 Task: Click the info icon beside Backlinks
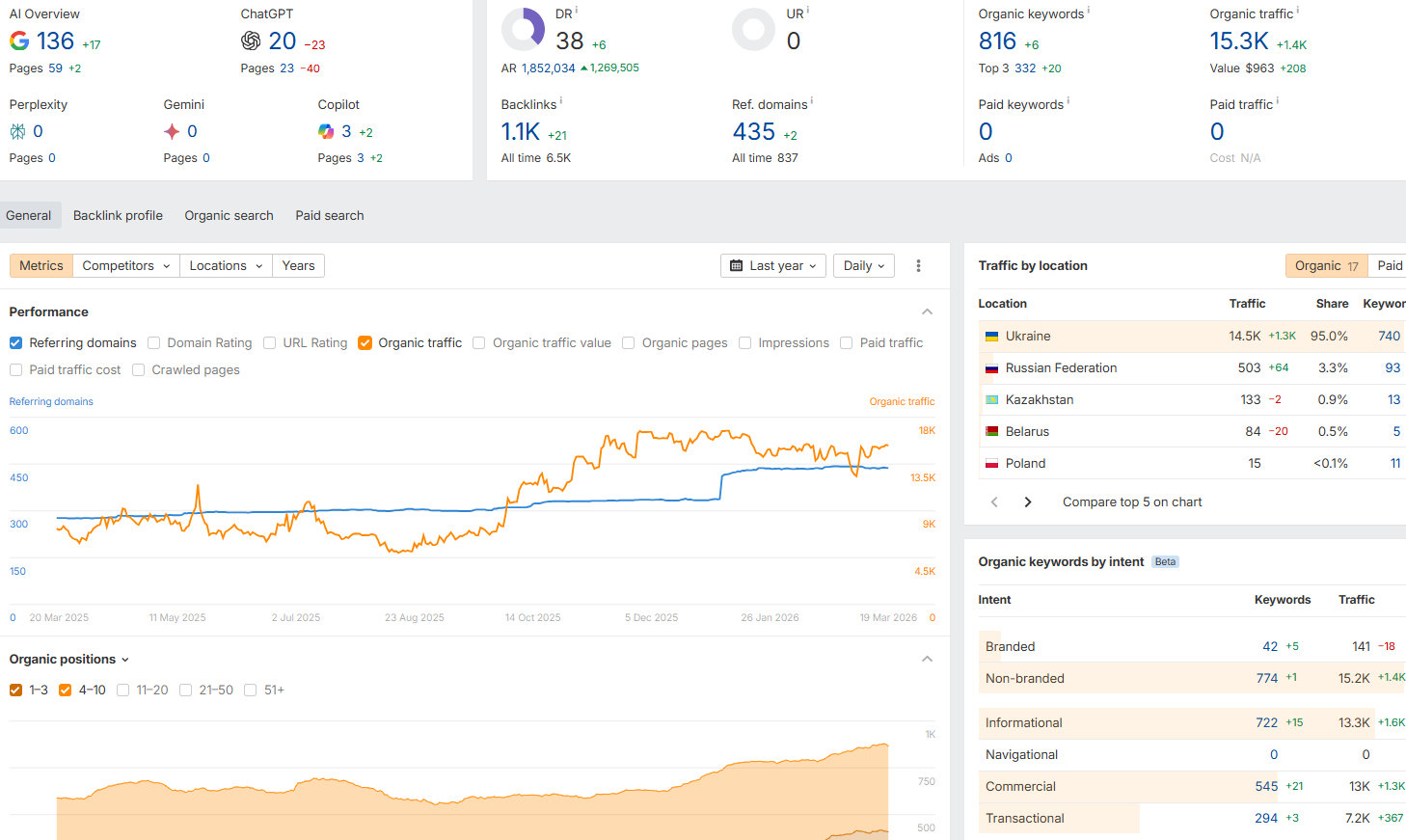(x=561, y=101)
